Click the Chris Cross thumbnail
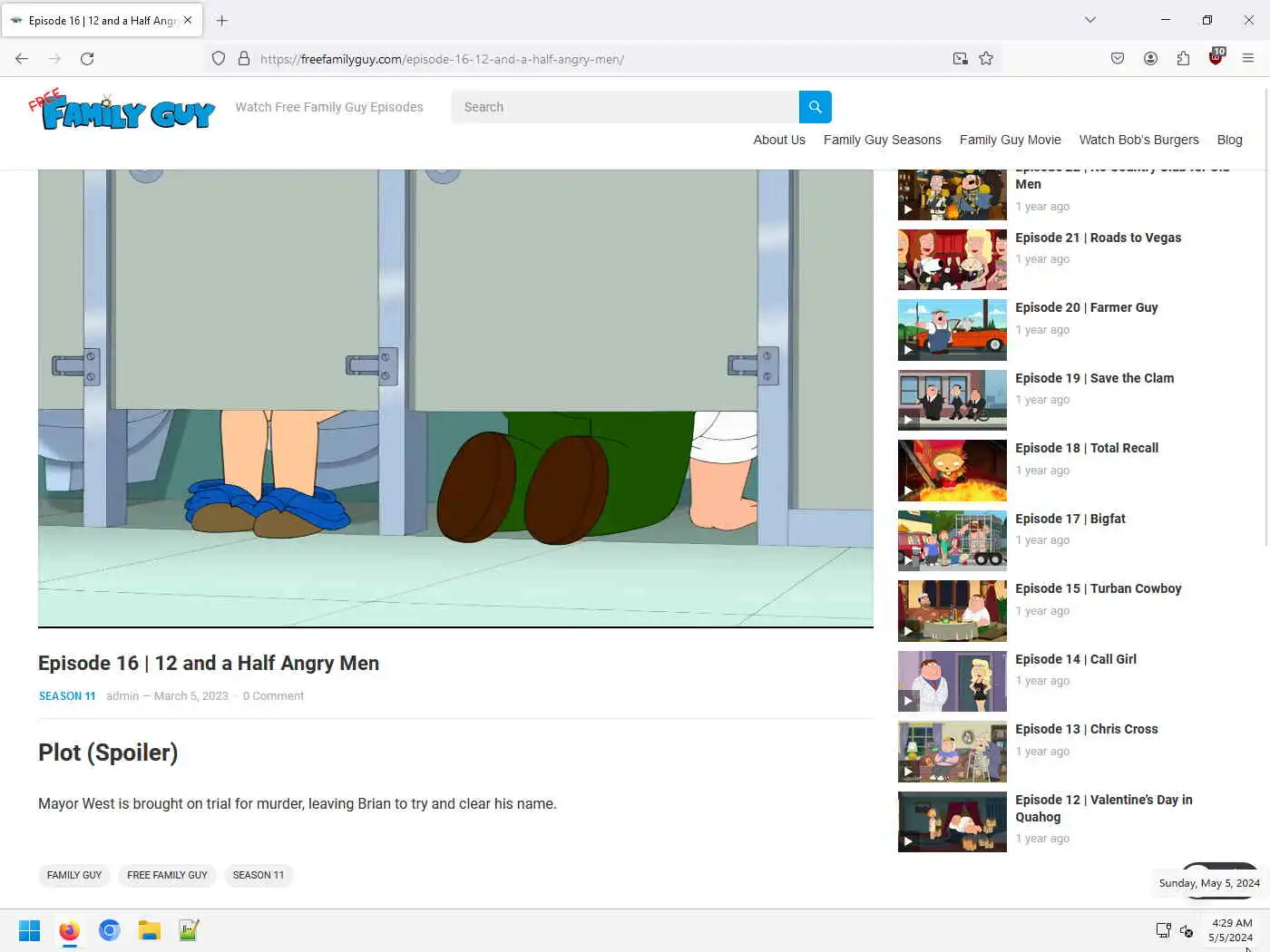 click(952, 752)
